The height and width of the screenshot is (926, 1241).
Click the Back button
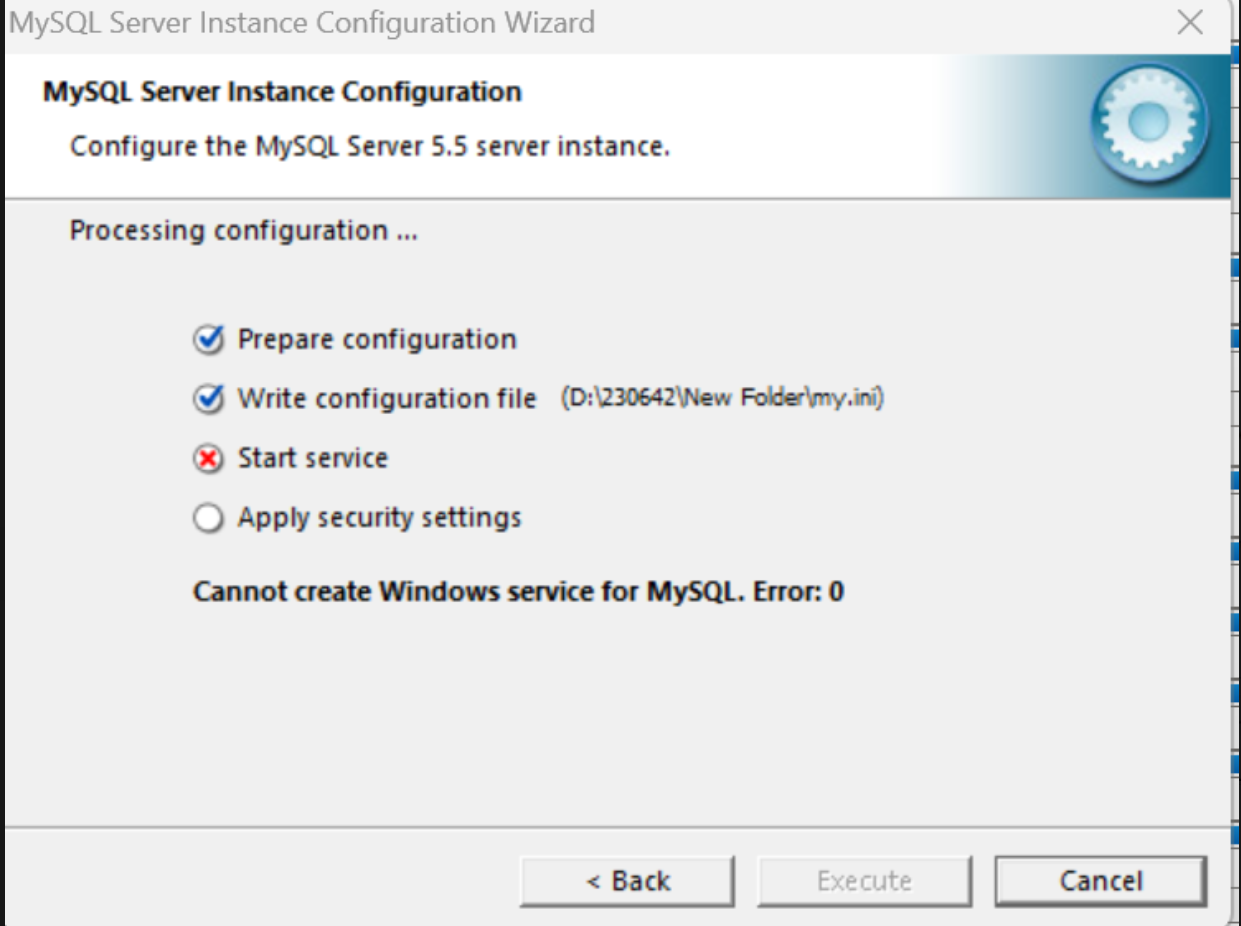627,880
